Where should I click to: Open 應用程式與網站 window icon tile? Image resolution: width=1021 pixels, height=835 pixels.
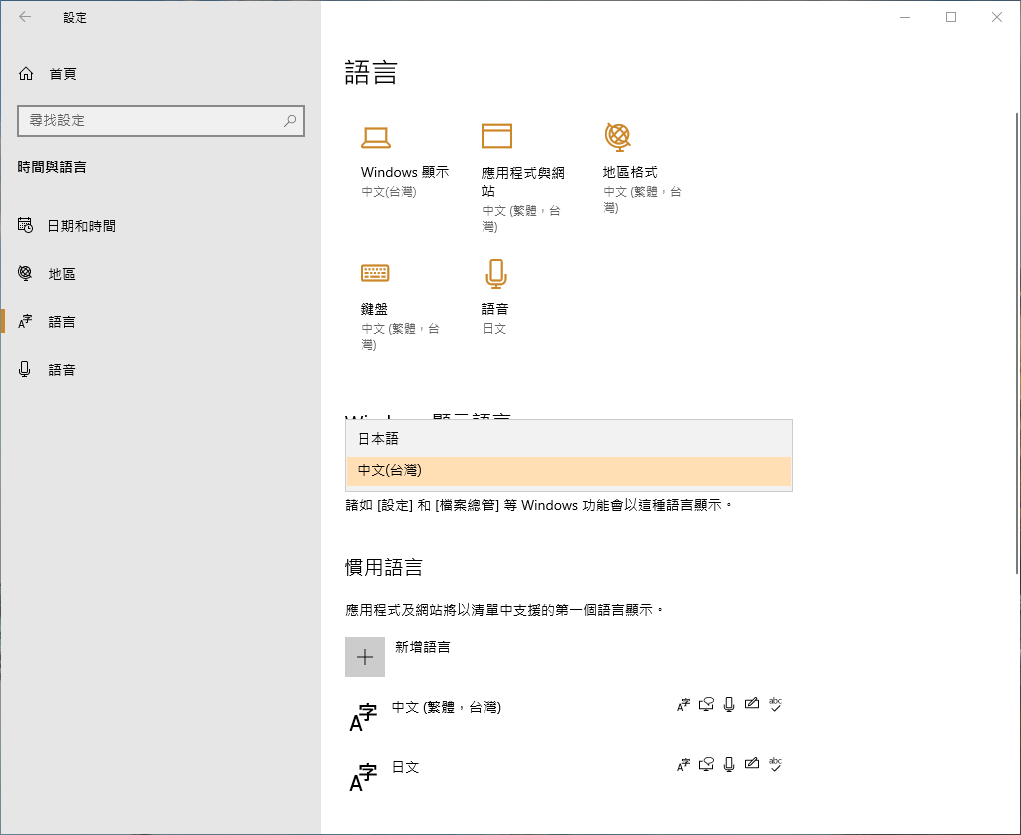pyautogui.click(x=496, y=136)
